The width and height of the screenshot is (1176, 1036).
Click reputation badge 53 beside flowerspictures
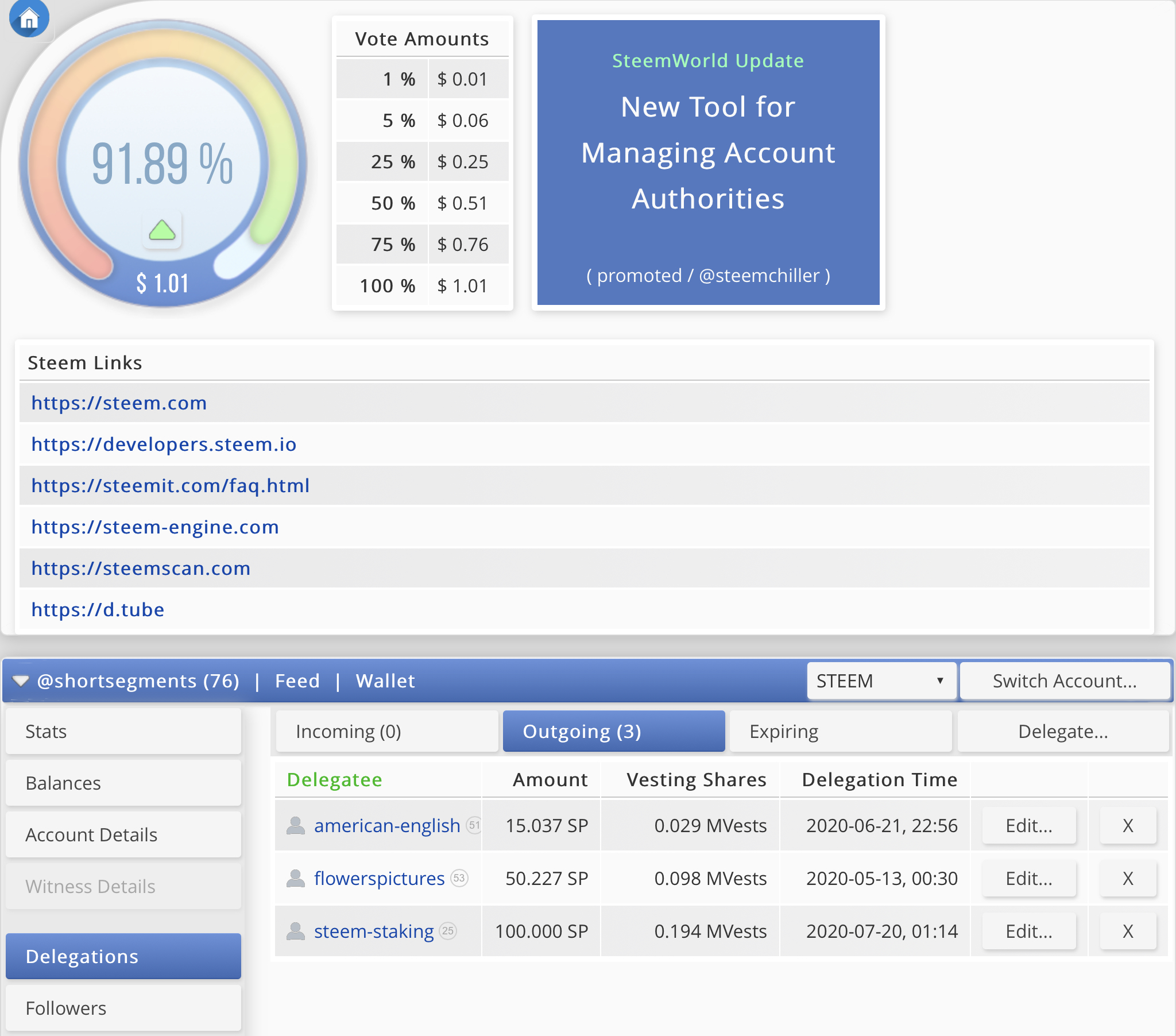(x=459, y=878)
